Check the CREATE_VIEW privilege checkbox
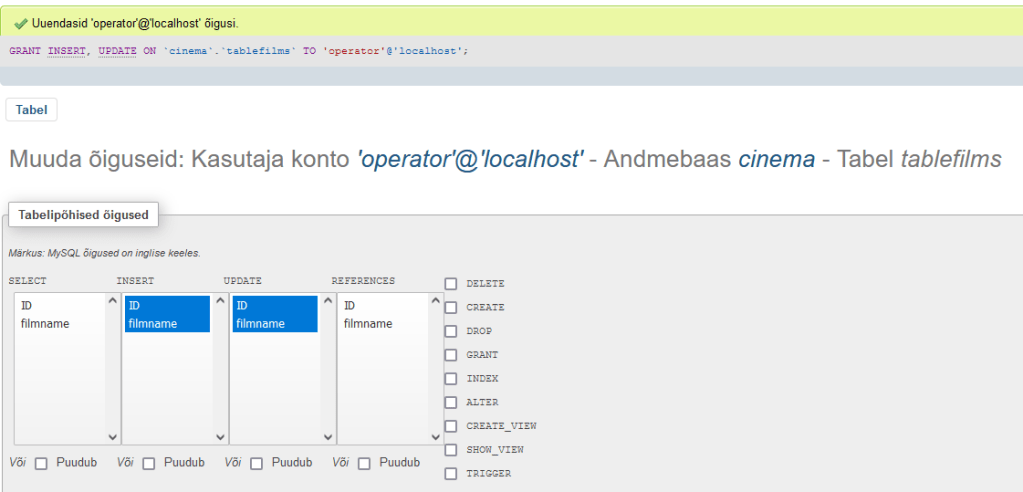The width and height of the screenshot is (1023, 492). [x=451, y=426]
